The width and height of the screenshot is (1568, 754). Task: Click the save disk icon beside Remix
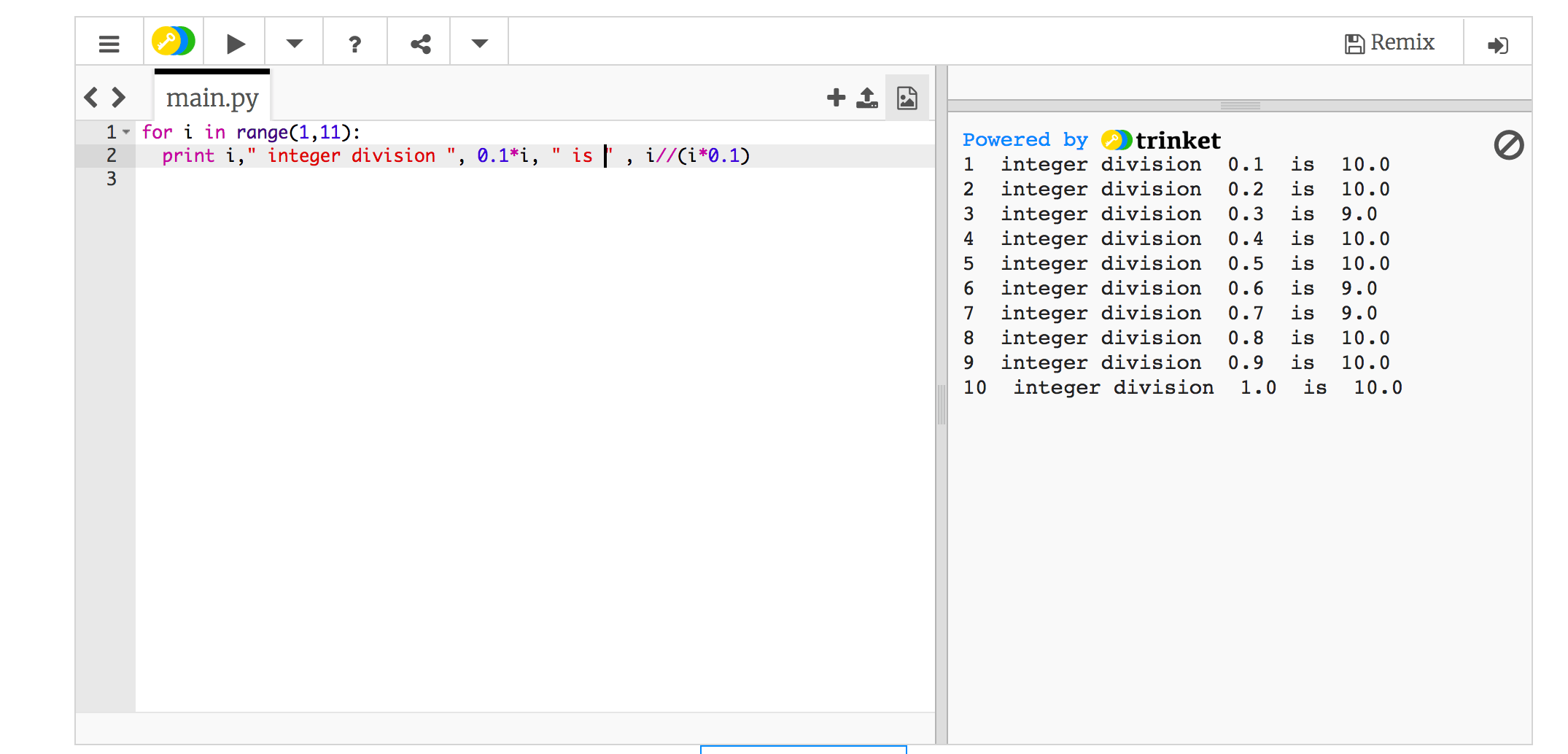pyautogui.click(x=1355, y=42)
